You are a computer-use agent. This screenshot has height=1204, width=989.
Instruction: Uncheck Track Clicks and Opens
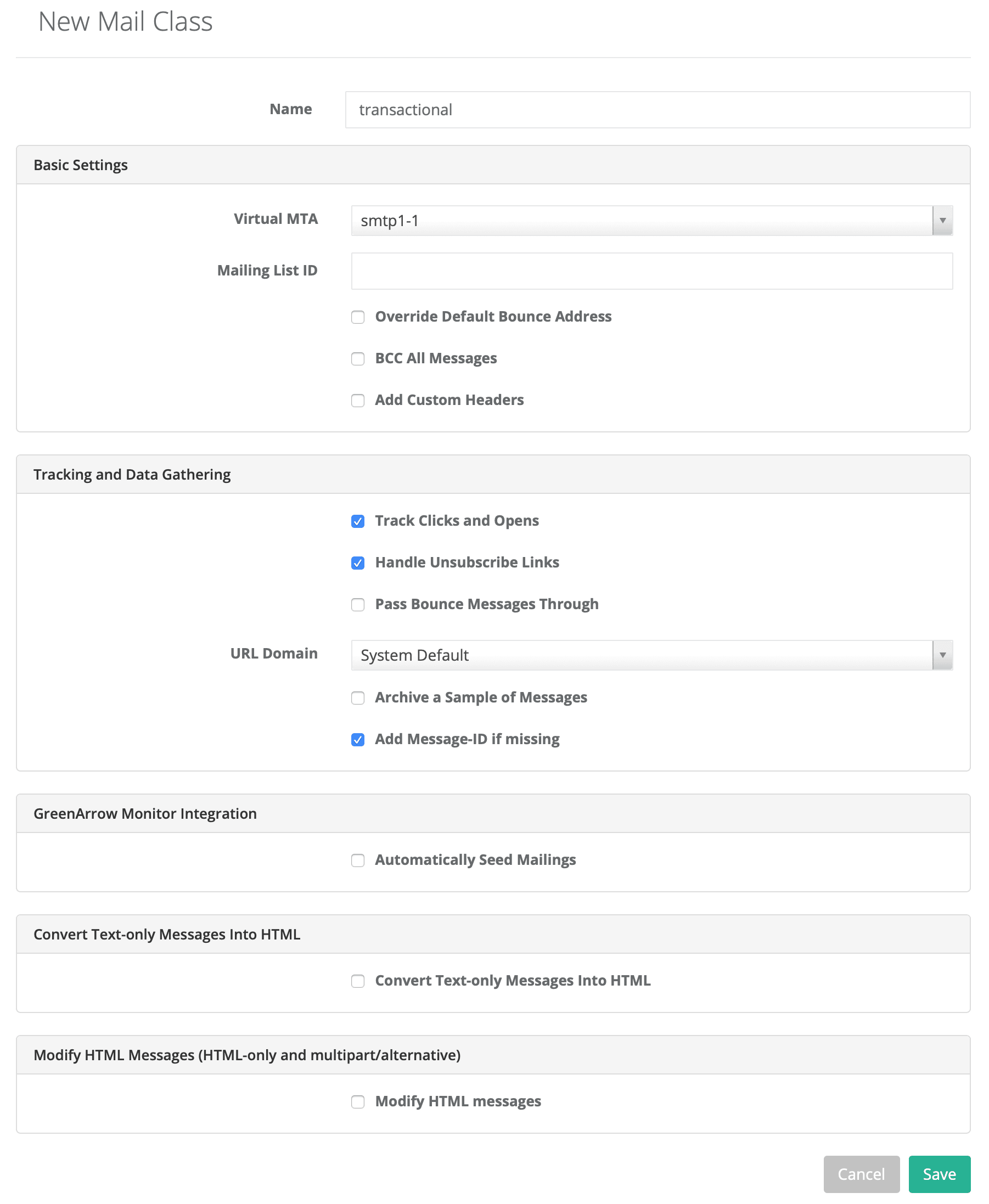point(358,521)
